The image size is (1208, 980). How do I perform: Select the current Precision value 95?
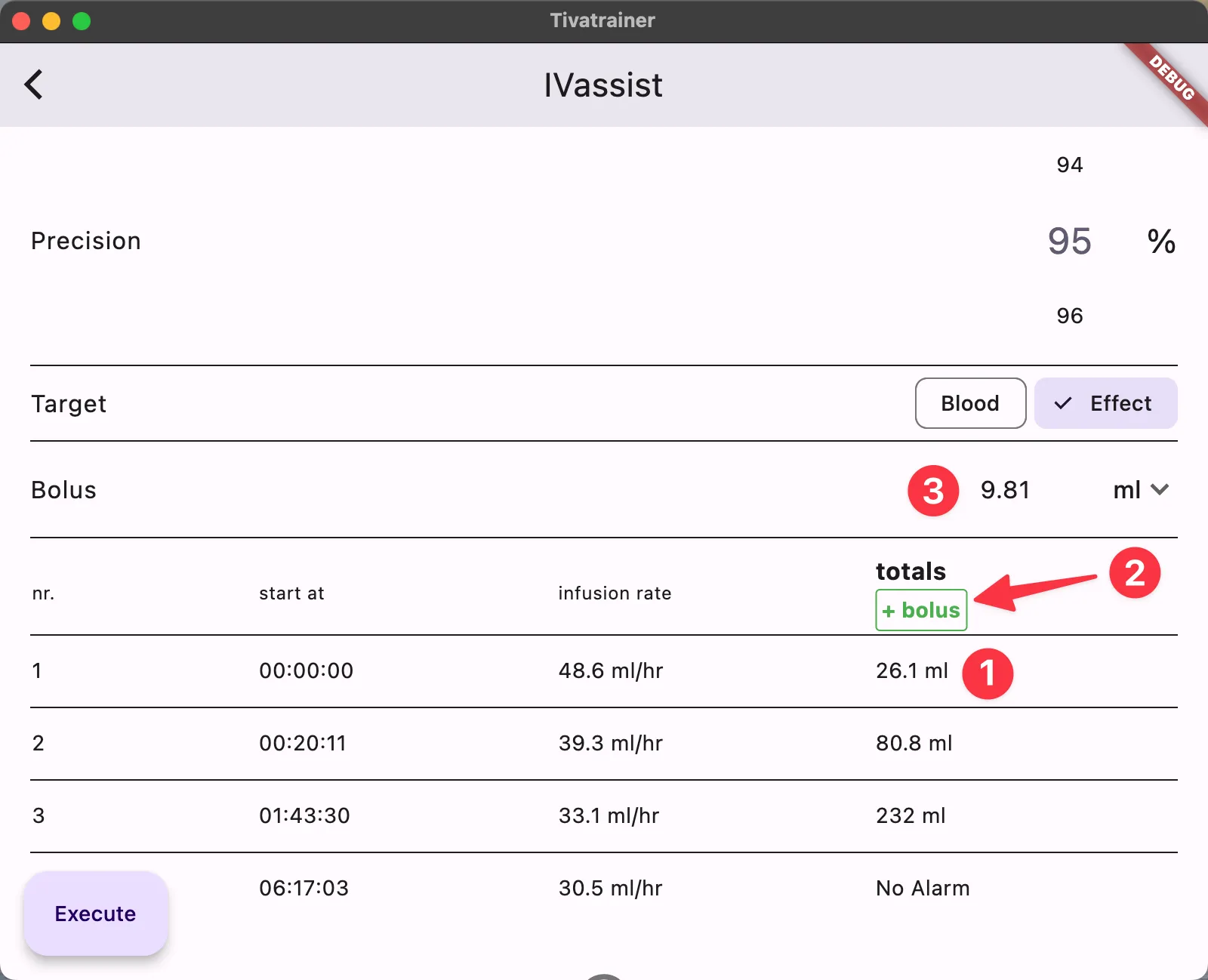pos(1069,242)
